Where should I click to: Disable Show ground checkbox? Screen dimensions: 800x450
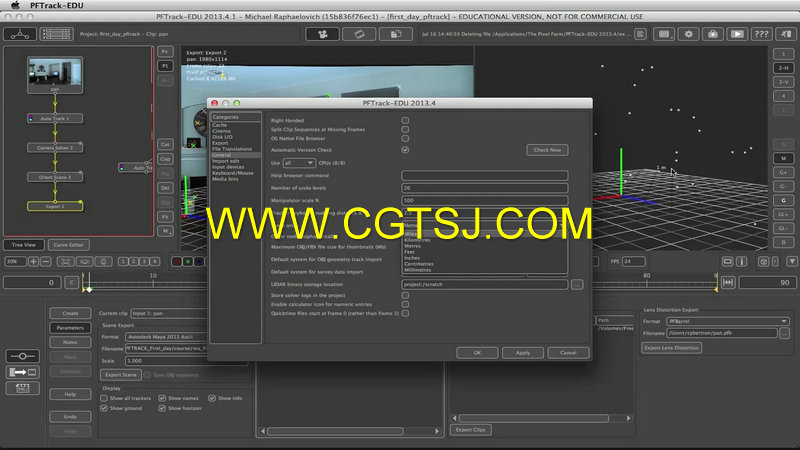coord(104,408)
